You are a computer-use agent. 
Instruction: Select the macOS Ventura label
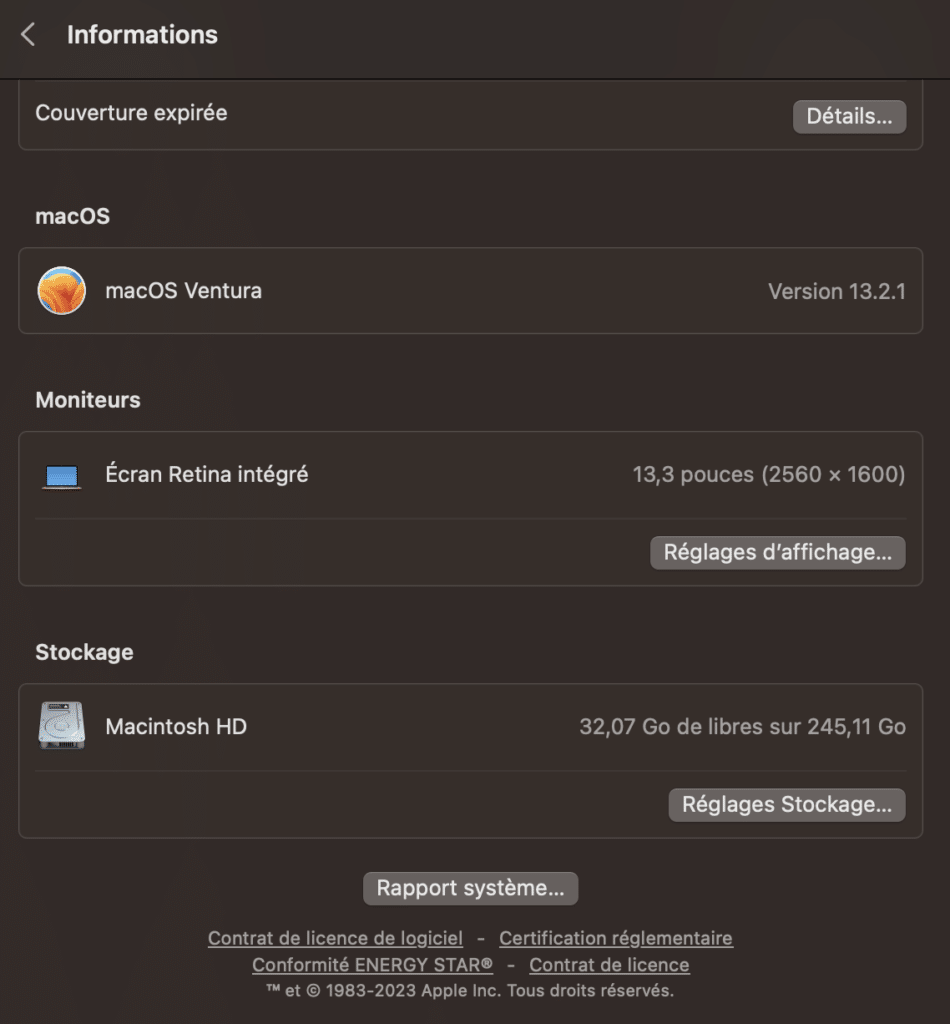click(183, 291)
